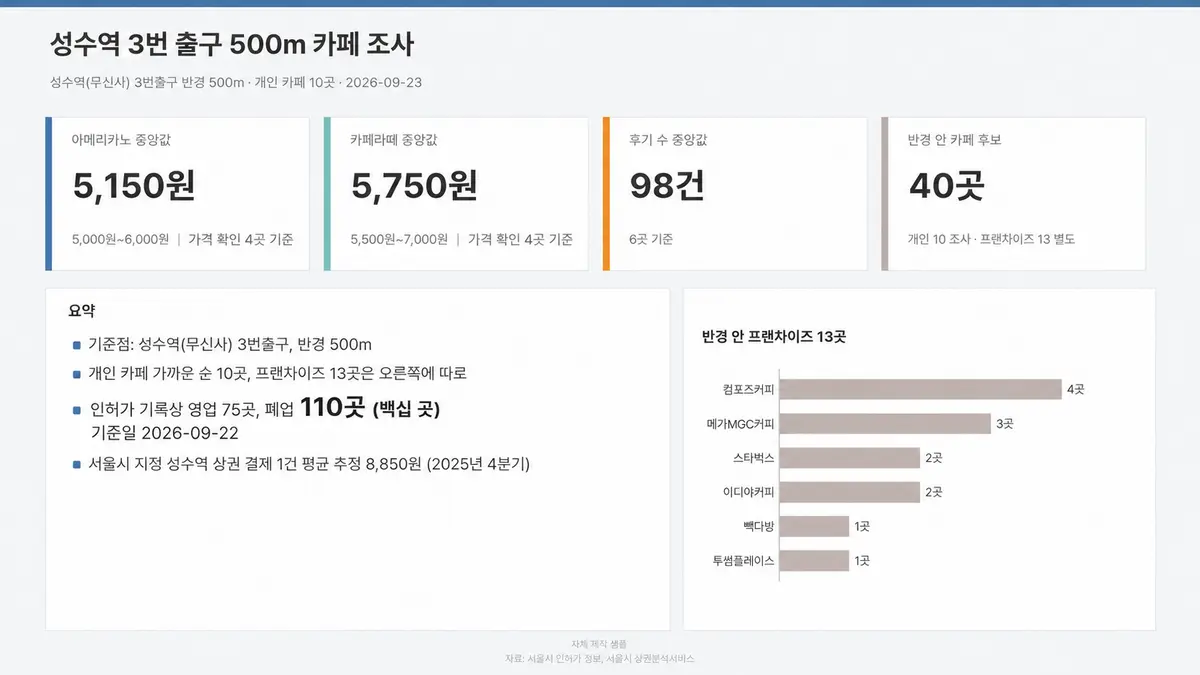
Task: Click the '요약' section heading
Action: coord(82,312)
